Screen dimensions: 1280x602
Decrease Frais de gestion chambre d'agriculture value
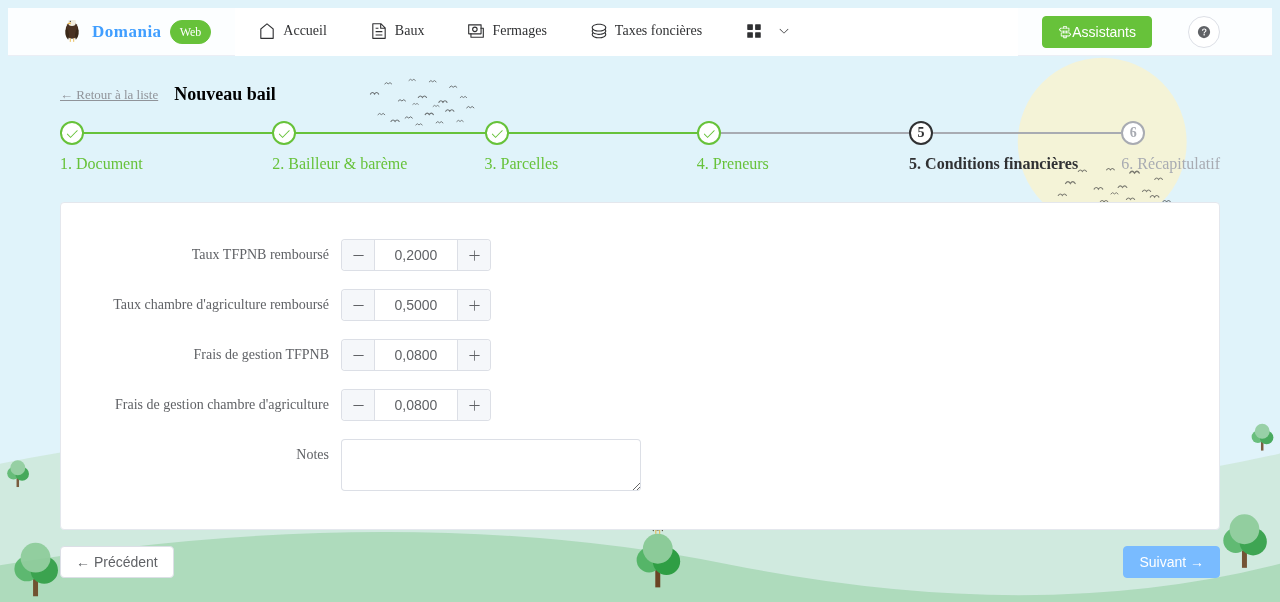358,405
